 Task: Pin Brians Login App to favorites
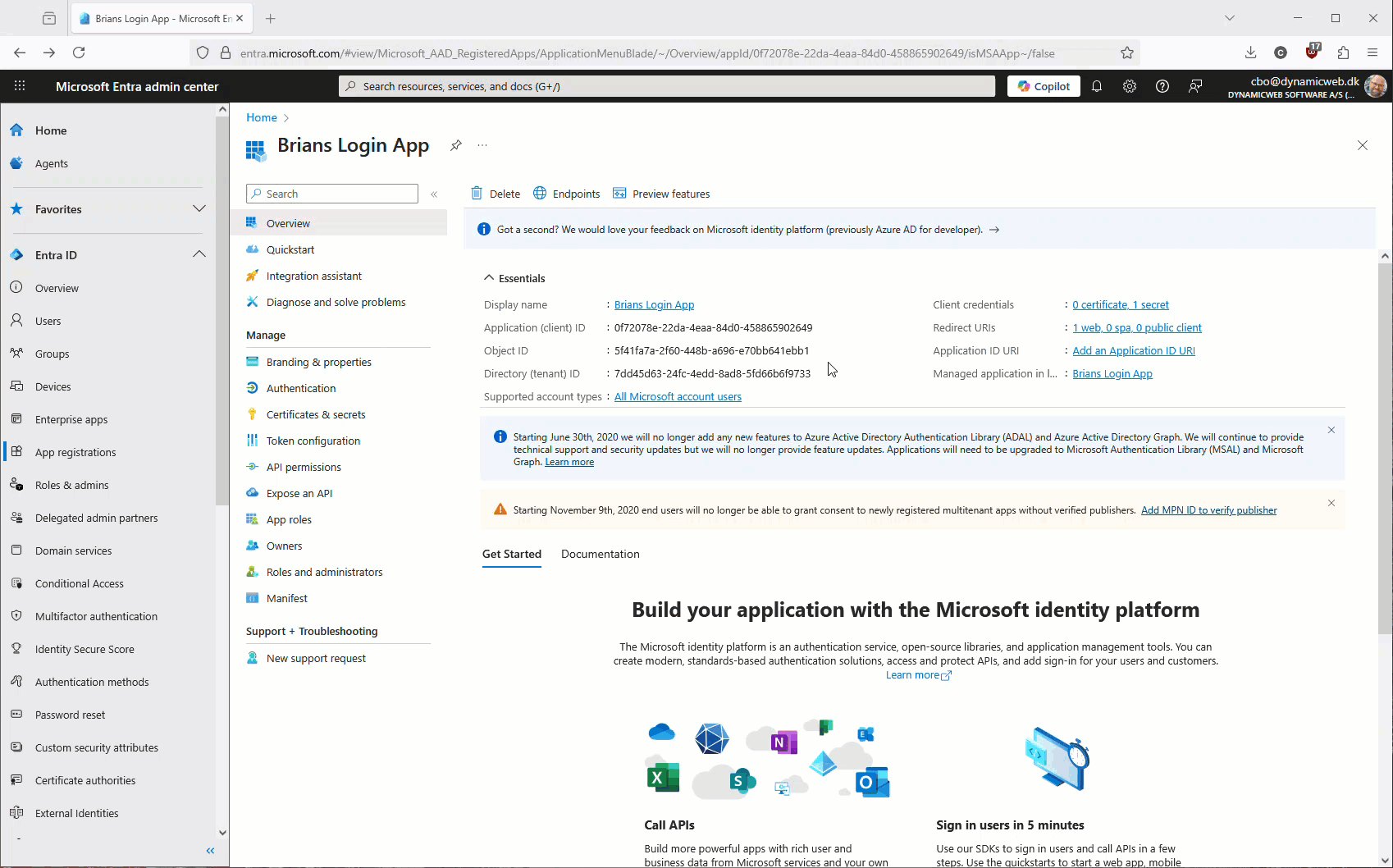(456, 145)
